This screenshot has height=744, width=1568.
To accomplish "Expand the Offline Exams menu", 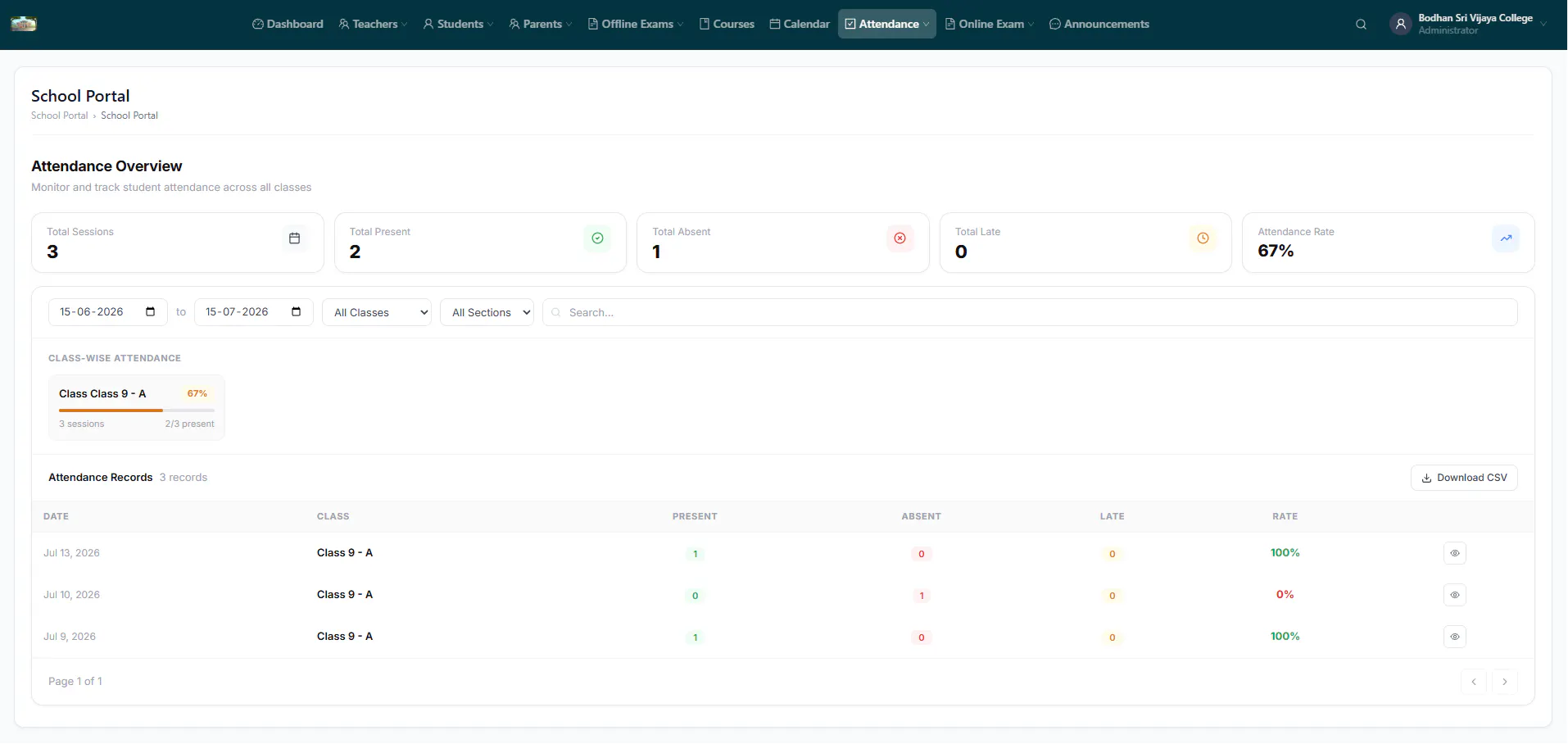I will [636, 25].
